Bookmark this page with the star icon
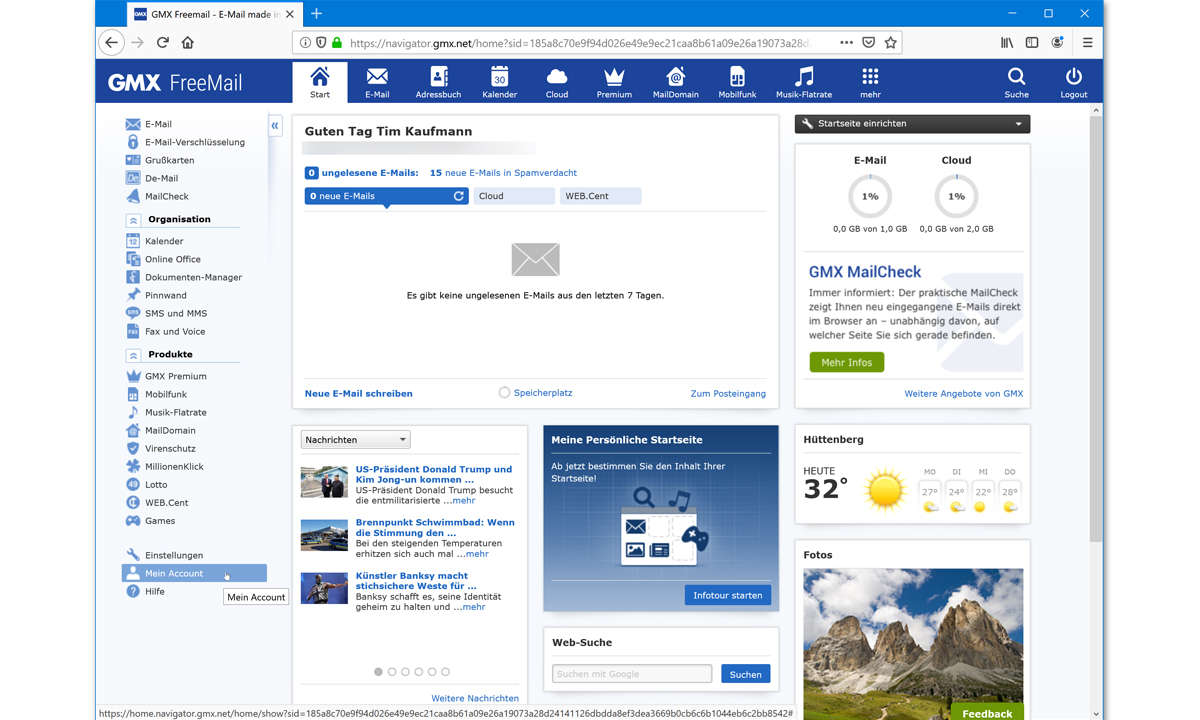Screen dimensions: 1200x720 click(891, 43)
